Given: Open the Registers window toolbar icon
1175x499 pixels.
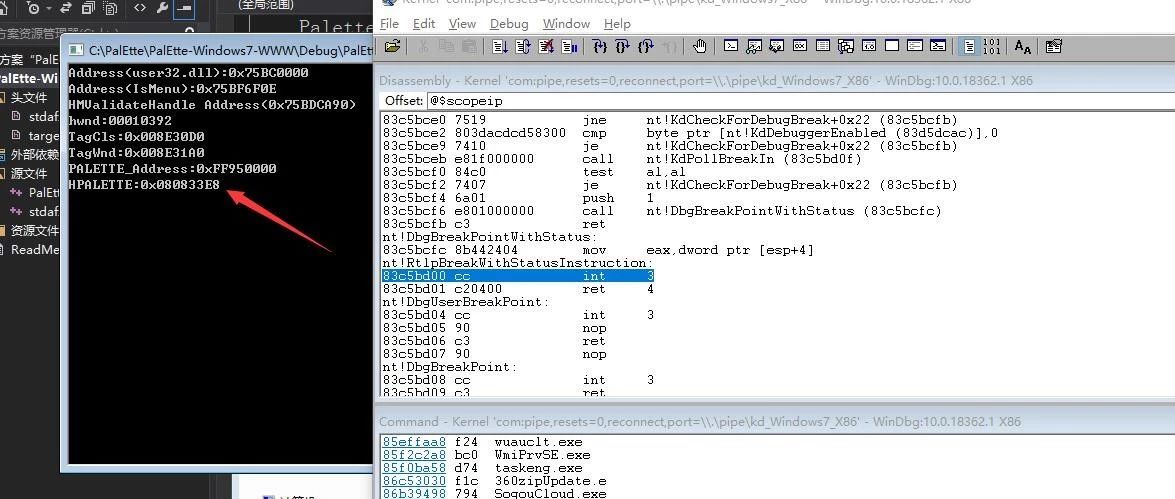Looking at the screenshot, I should (x=800, y=46).
